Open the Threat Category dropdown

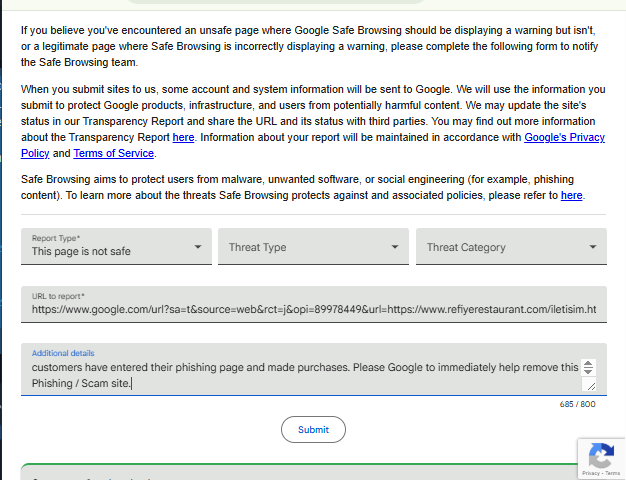511,247
